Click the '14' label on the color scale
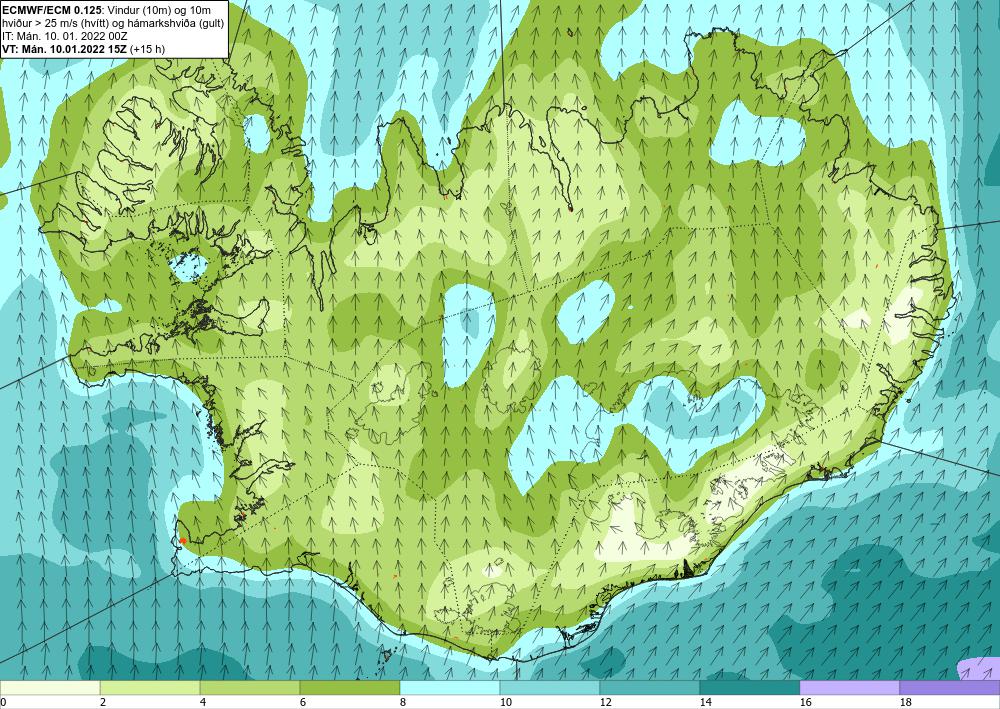 click(705, 703)
